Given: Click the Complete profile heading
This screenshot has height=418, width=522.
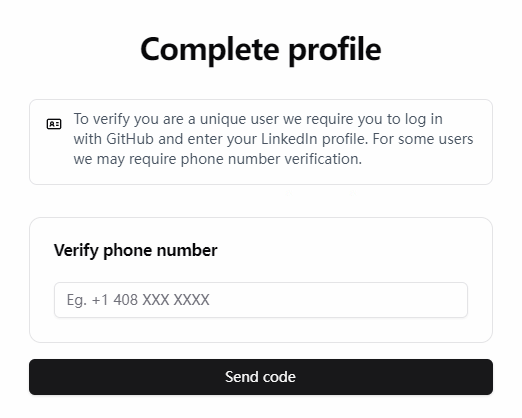Looking at the screenshot, I should pos(261,50).
